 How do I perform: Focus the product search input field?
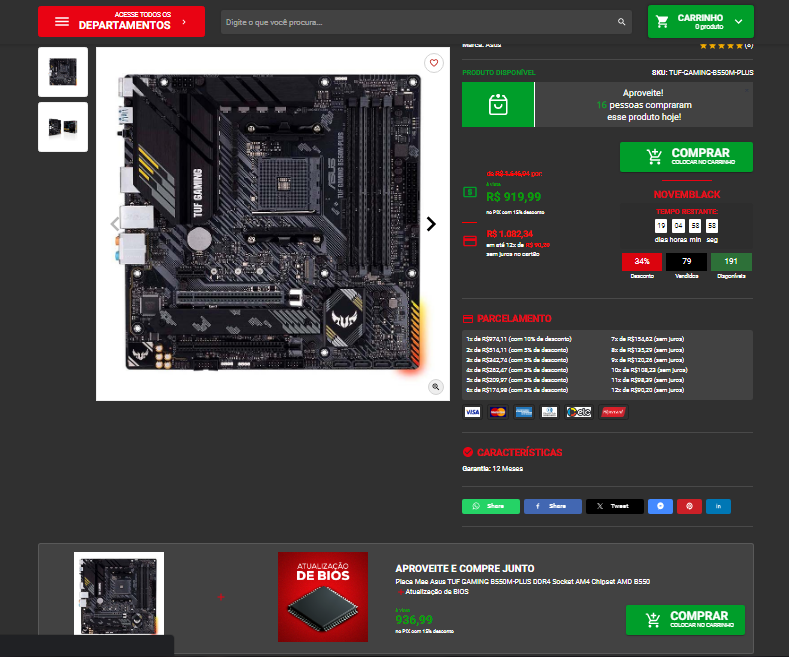click(x=426, y=22)
